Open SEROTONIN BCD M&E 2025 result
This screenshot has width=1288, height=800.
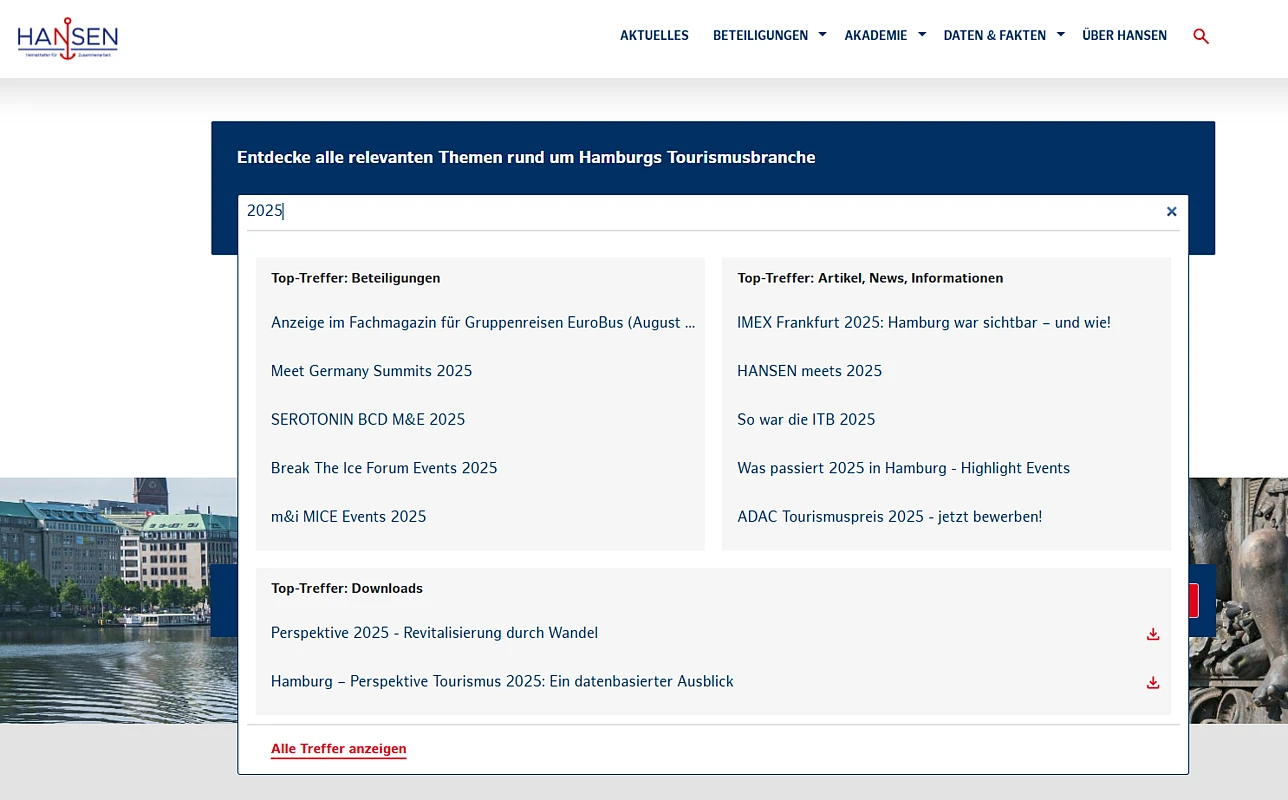pos(368,419)
